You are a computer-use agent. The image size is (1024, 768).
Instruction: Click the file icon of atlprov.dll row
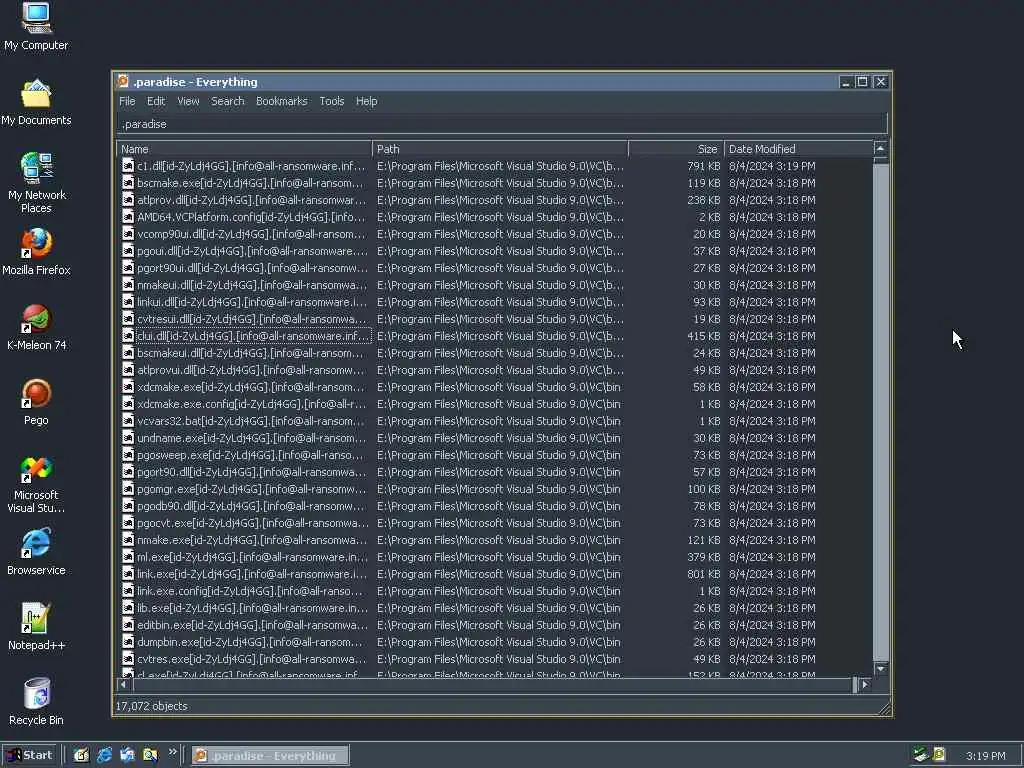tap(128, 200)
